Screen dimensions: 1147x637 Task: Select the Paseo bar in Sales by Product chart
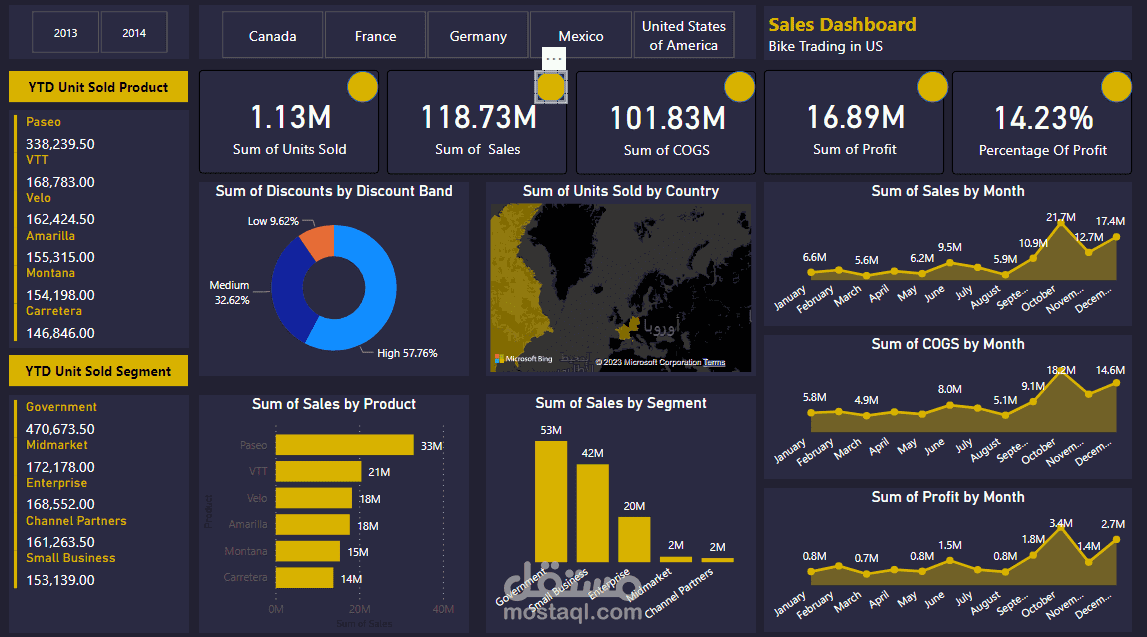(344, 444)
